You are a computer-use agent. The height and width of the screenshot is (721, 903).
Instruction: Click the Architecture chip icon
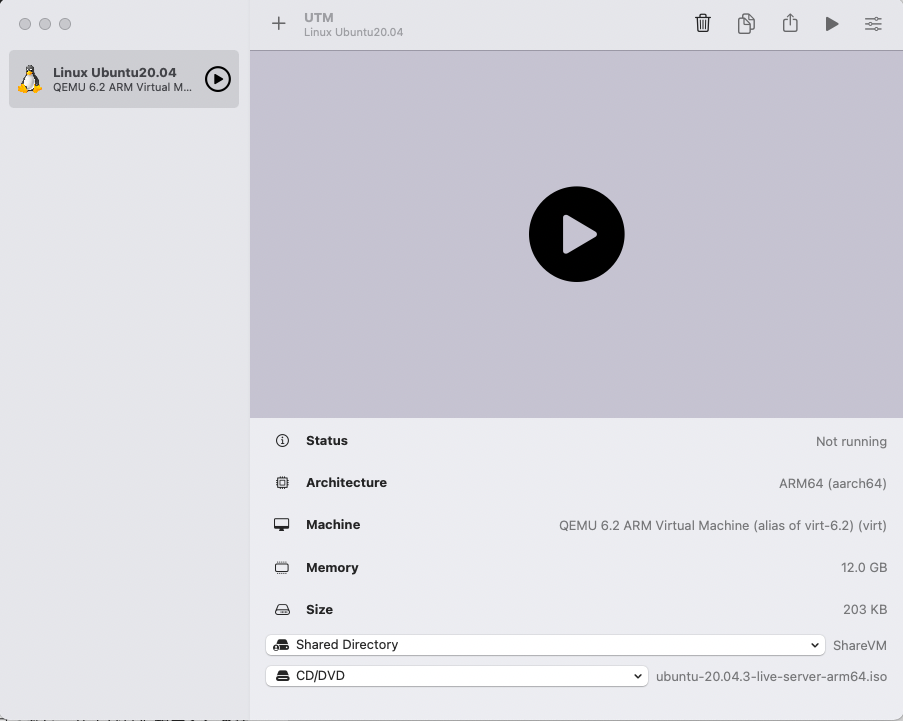[x=282, y=483]
